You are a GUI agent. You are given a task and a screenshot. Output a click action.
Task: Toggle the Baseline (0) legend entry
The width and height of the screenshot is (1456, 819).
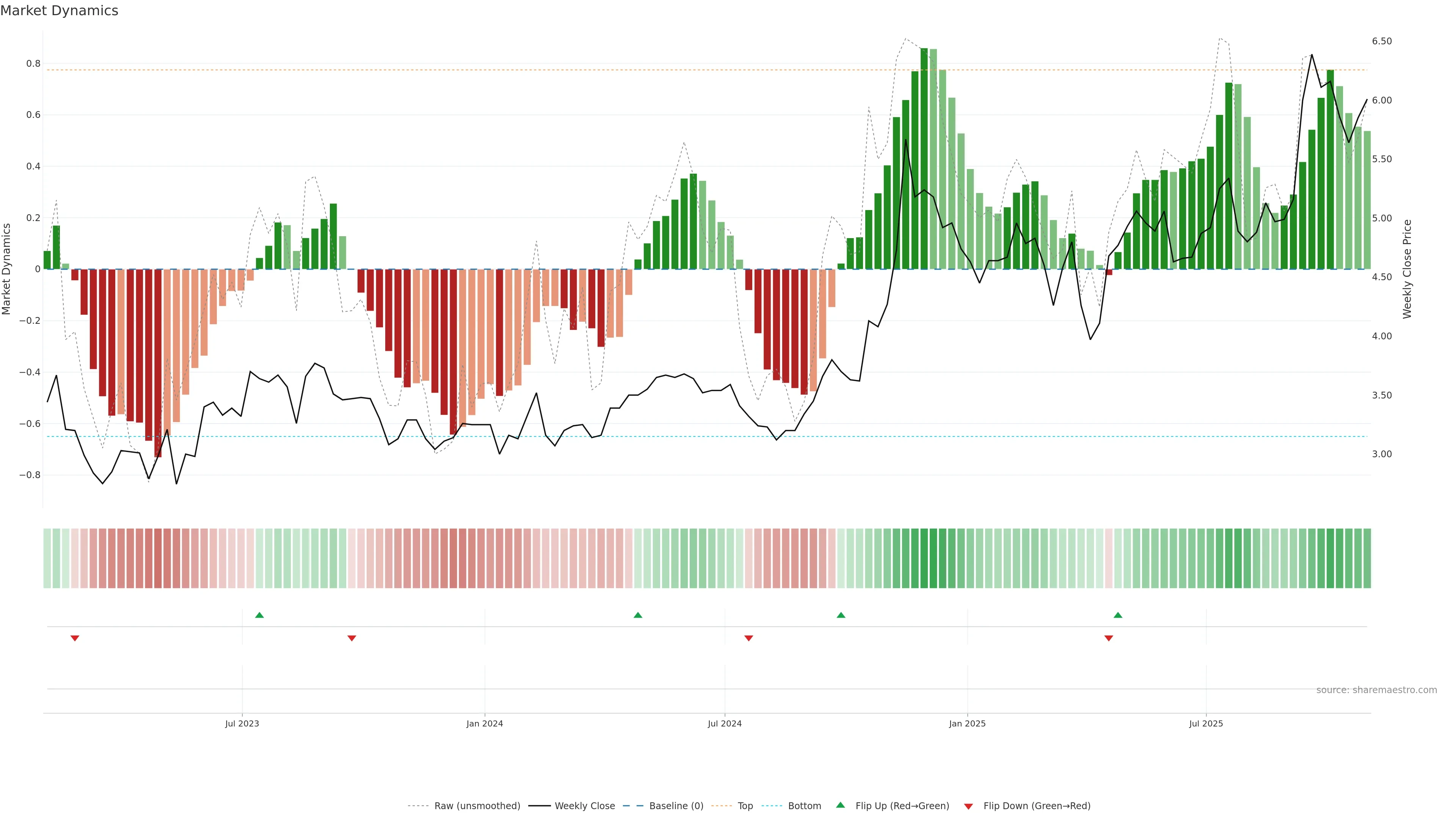676,806
